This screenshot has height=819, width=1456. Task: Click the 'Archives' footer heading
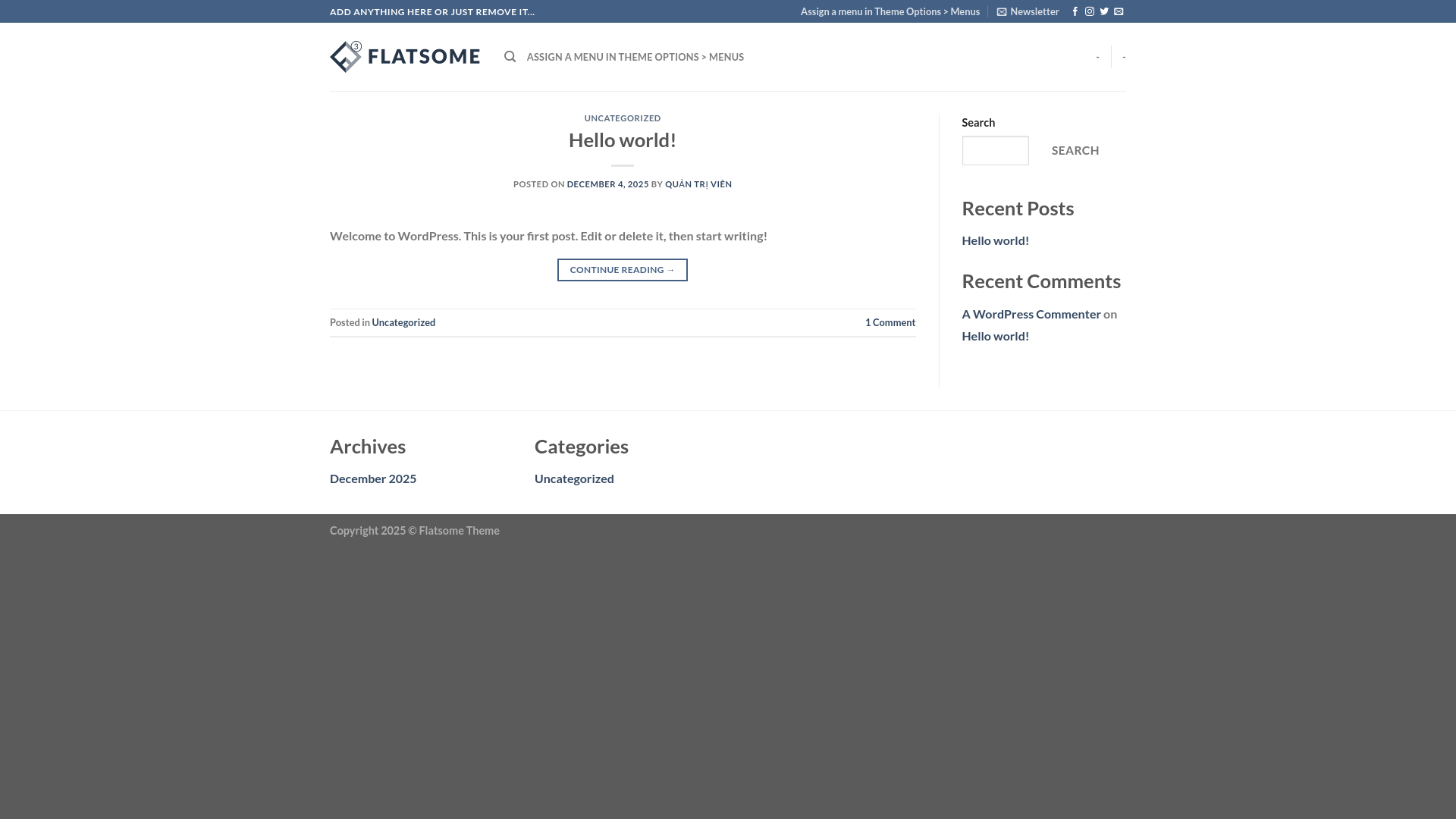[368, 447]
